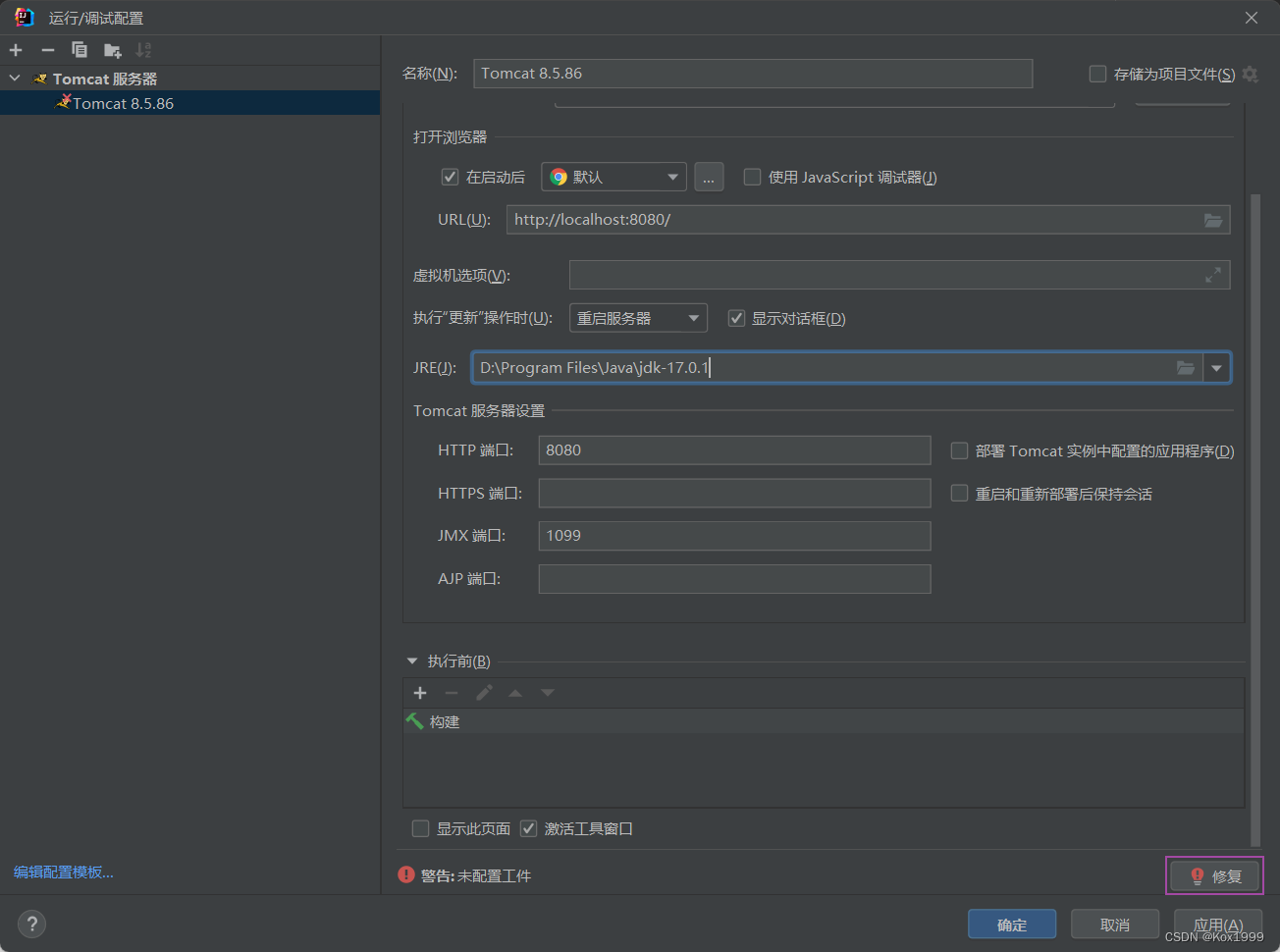Enable 存储为项目文件 checkbox
Viewport: 1280px width, 952px height.
tap(1097, 74)
